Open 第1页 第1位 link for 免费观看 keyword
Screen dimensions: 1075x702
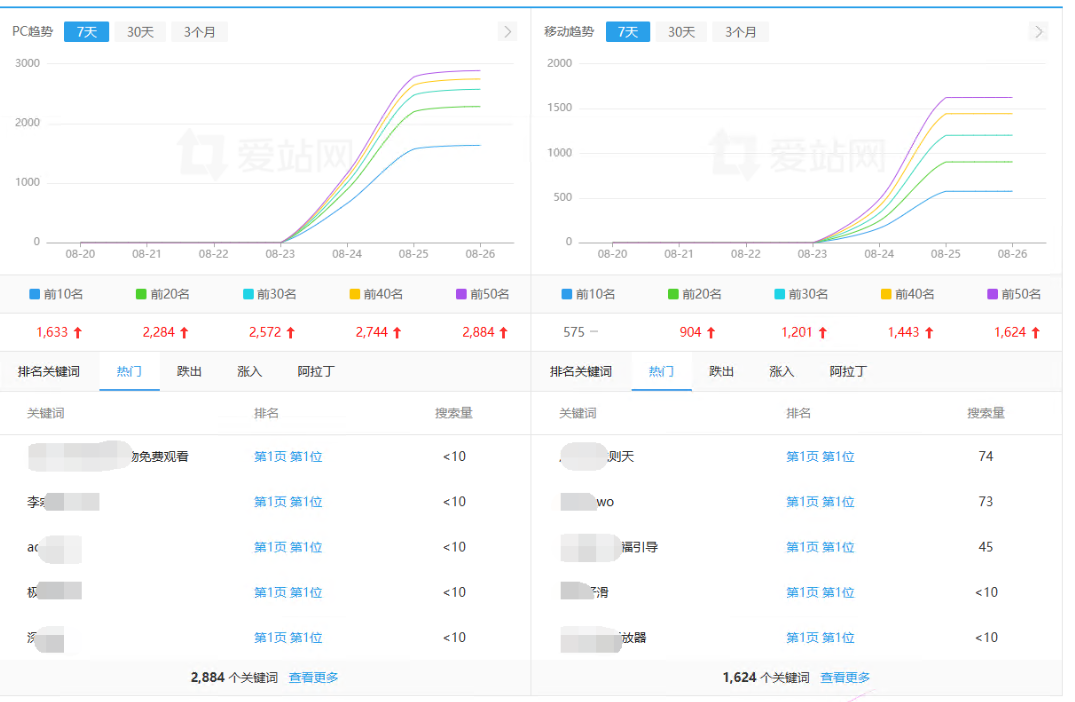pyautogui.click(x=288, y=457)
